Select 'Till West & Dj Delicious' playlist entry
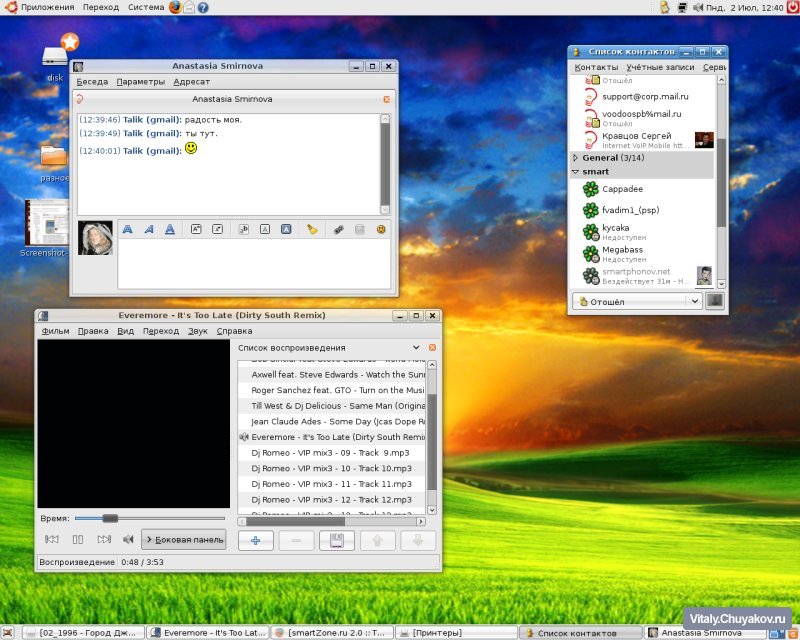This screenshot has height=640, width=800. (x=332, y=406)
